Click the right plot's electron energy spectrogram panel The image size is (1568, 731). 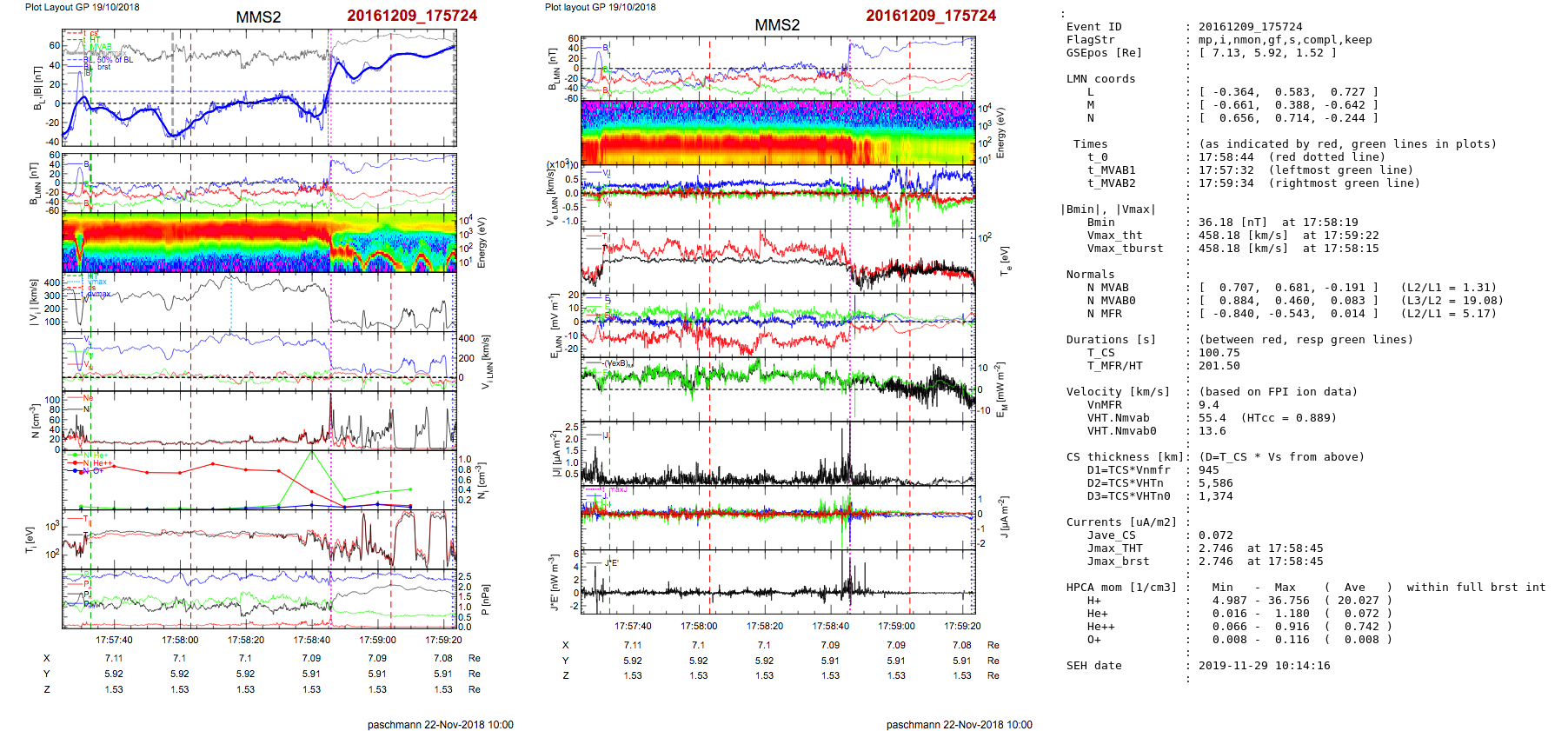click(778, 133)
